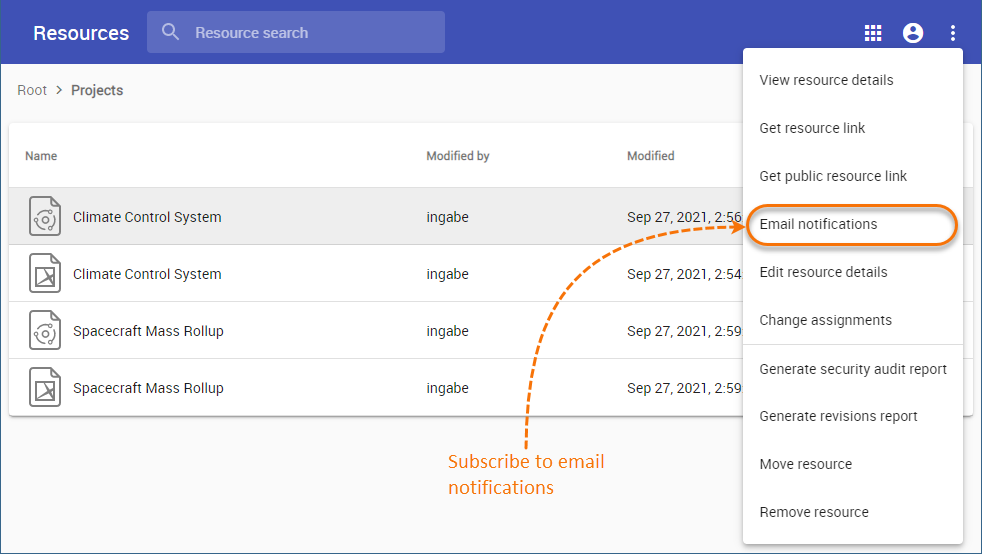Image resolution: width=982 pixels, height=554 pixels.
Task: Choose Generate security audit report
Action: 853,369
